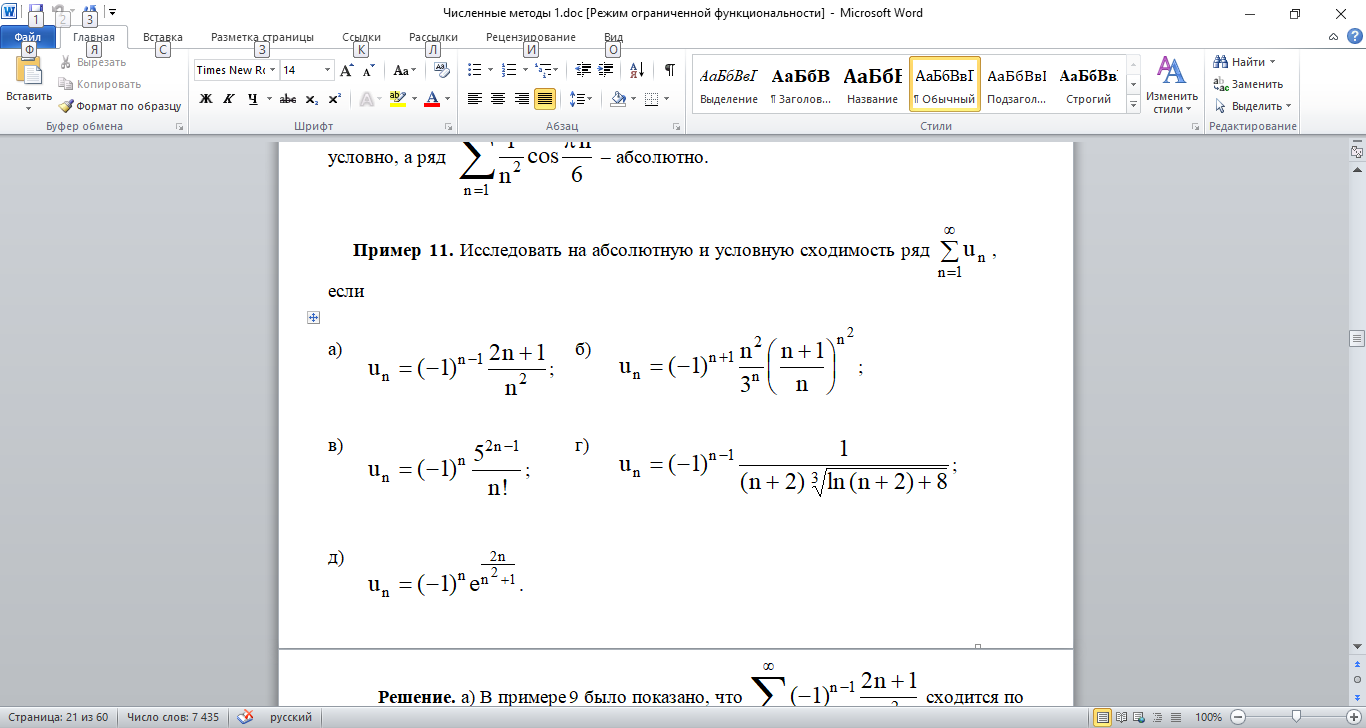Open the paragraph shading fill dropdown
Image resolution: width=1366 pixels, height=728 pixels.
[633, 98]
